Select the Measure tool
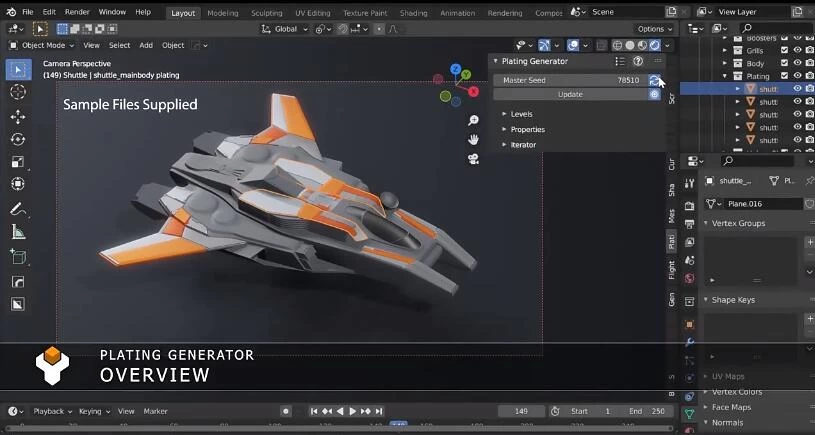This screenshot has width=815, height=435. (x=17, y=232)
